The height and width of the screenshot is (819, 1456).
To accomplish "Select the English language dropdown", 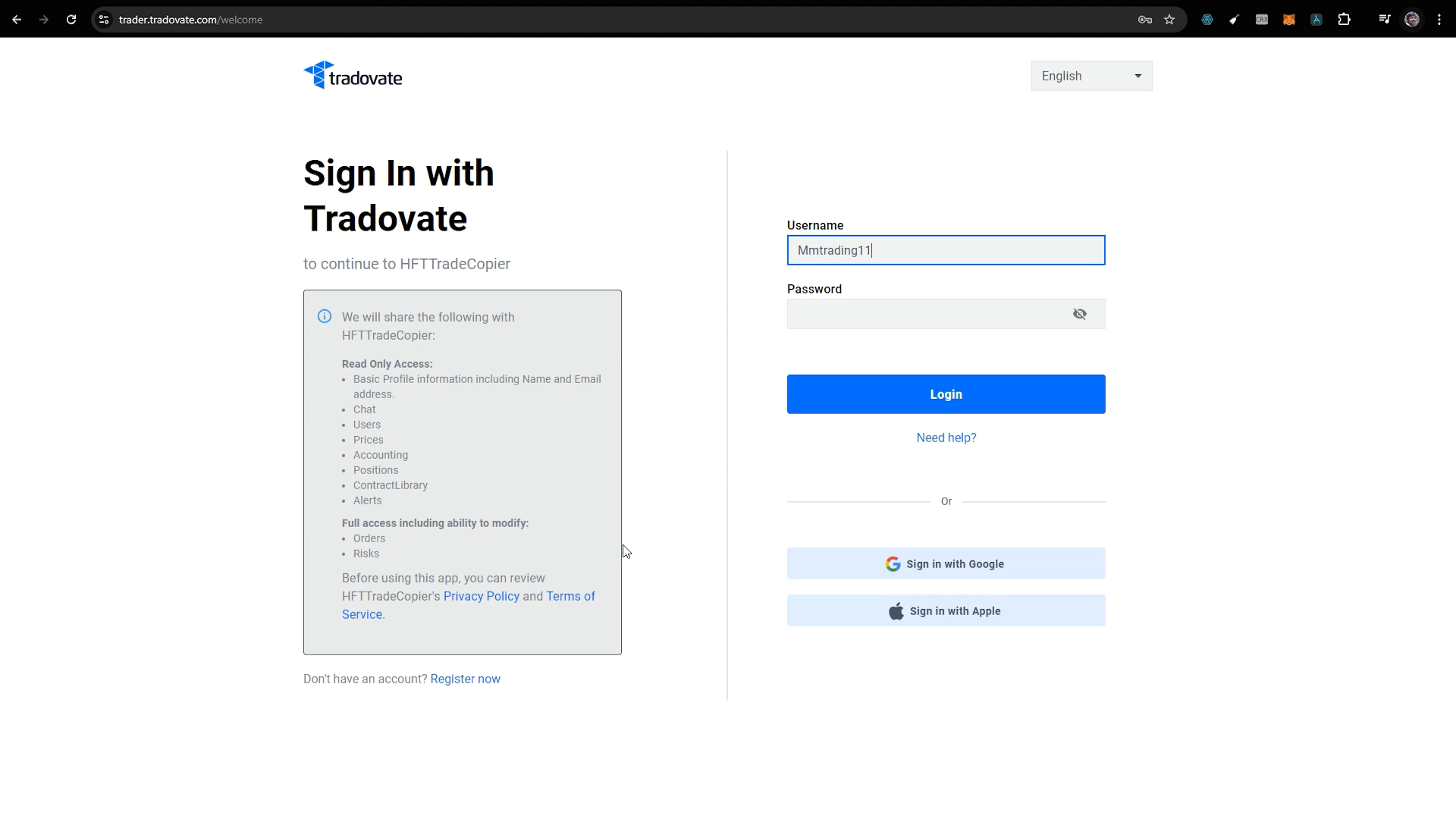I will click(x=1091, y=76).
